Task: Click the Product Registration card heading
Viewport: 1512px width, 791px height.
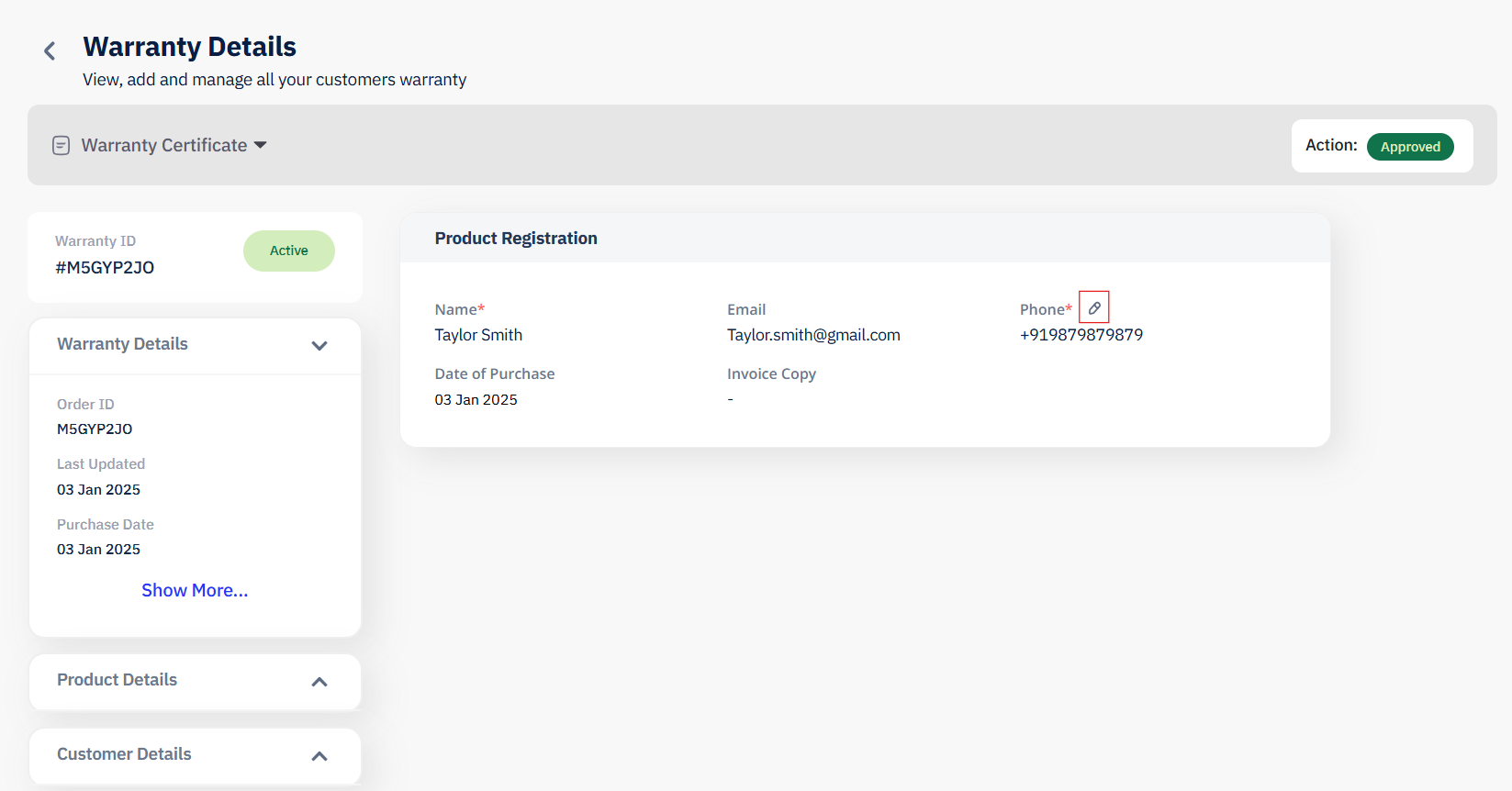Action: click(516, 239)
